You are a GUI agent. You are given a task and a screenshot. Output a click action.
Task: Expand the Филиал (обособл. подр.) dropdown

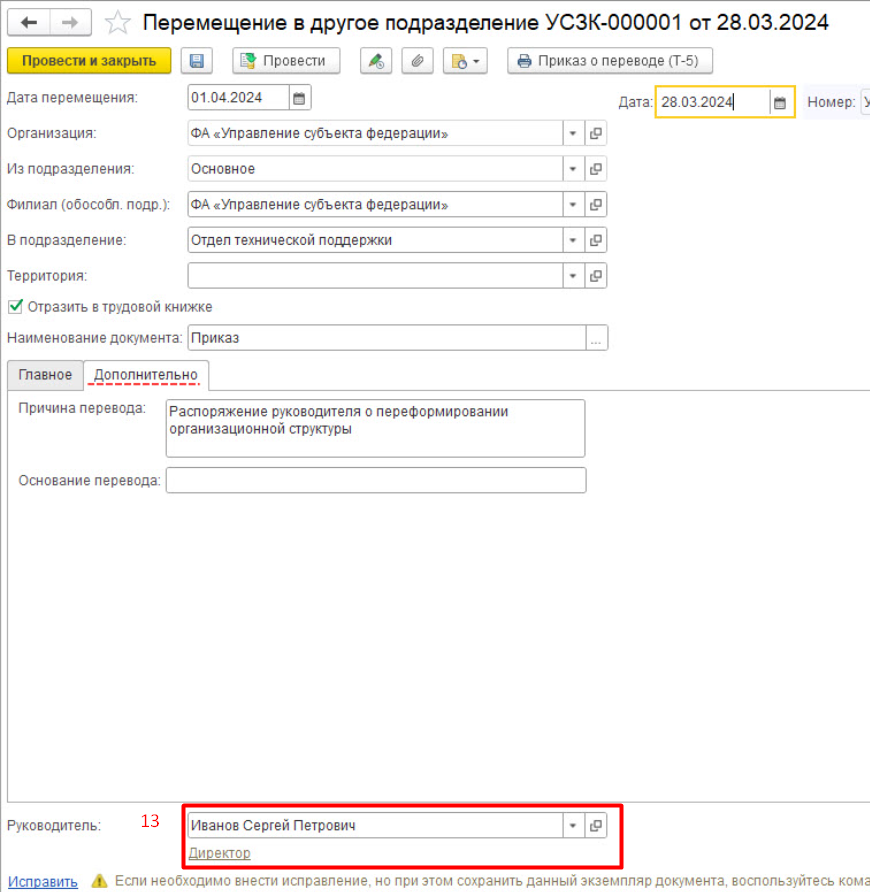click(x=573, y=205)
